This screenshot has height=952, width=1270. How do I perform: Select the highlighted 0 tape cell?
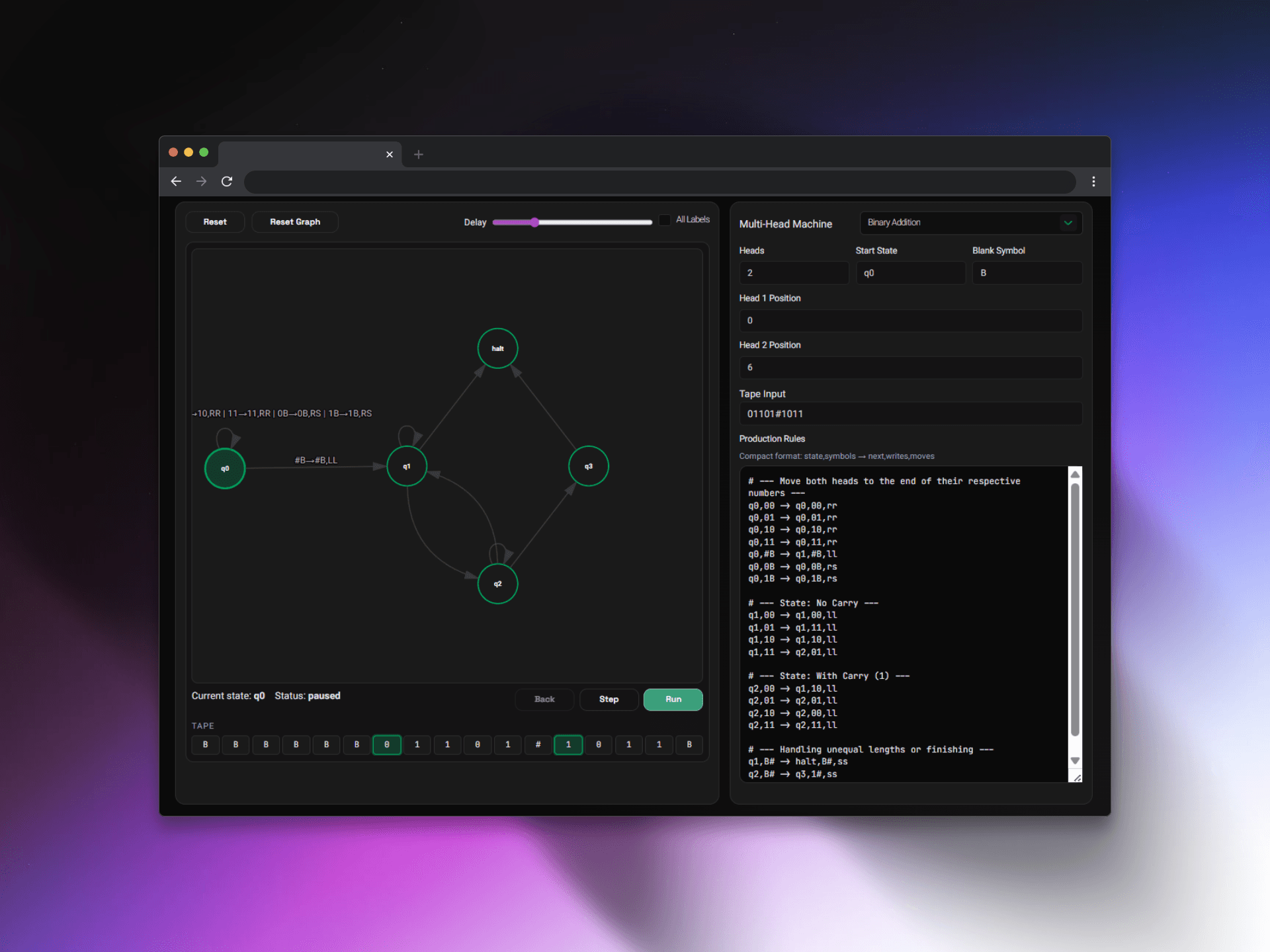pos(387,744)
